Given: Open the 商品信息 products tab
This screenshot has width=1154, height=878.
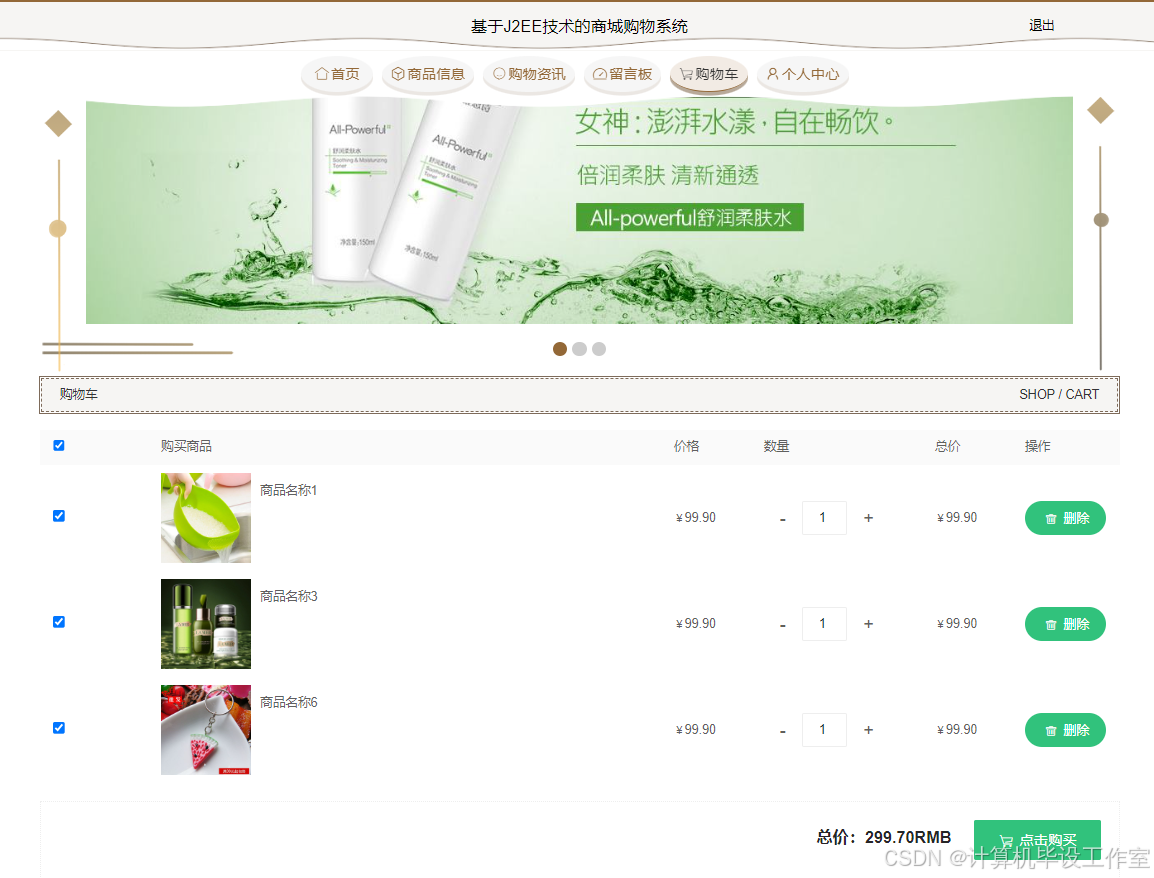Looking at the screenshot, I should tap(428, 74).
